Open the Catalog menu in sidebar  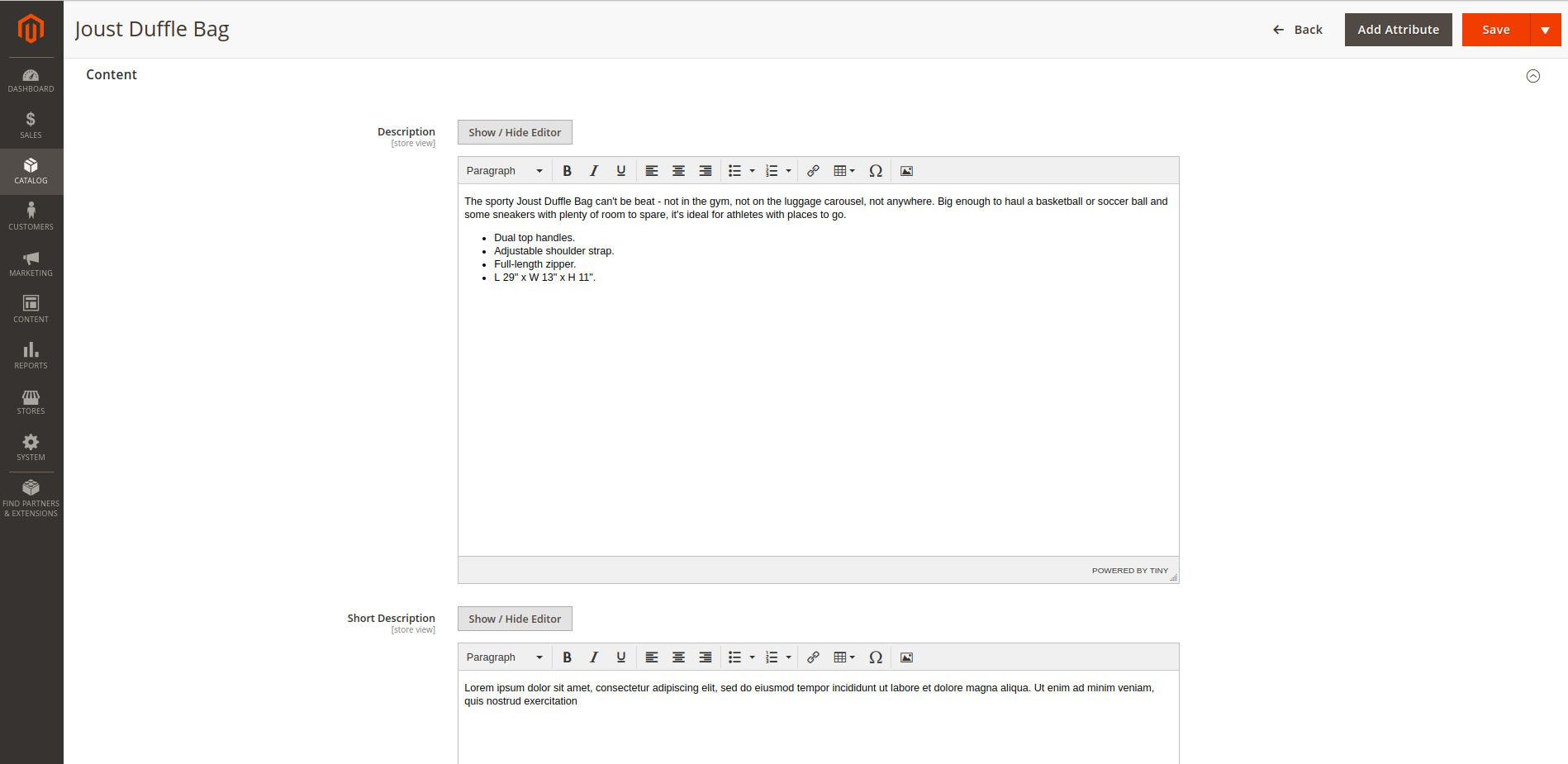point(31,171)
